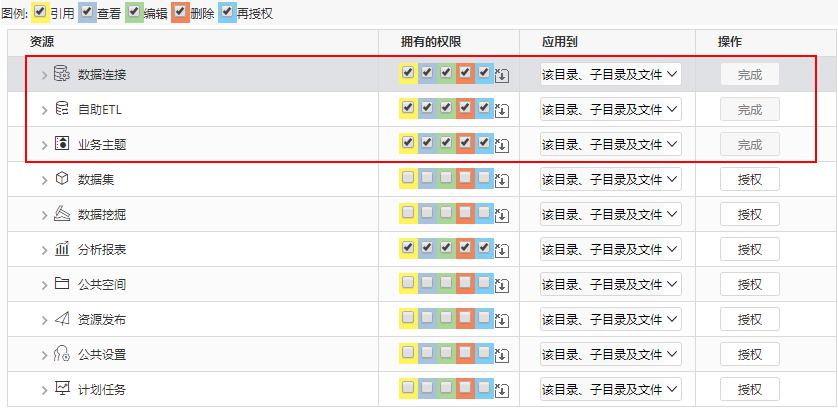Uncheck 再授权 permission for 业务主题
The height and width of the screenshot is (408, 838).
(484, 142)
